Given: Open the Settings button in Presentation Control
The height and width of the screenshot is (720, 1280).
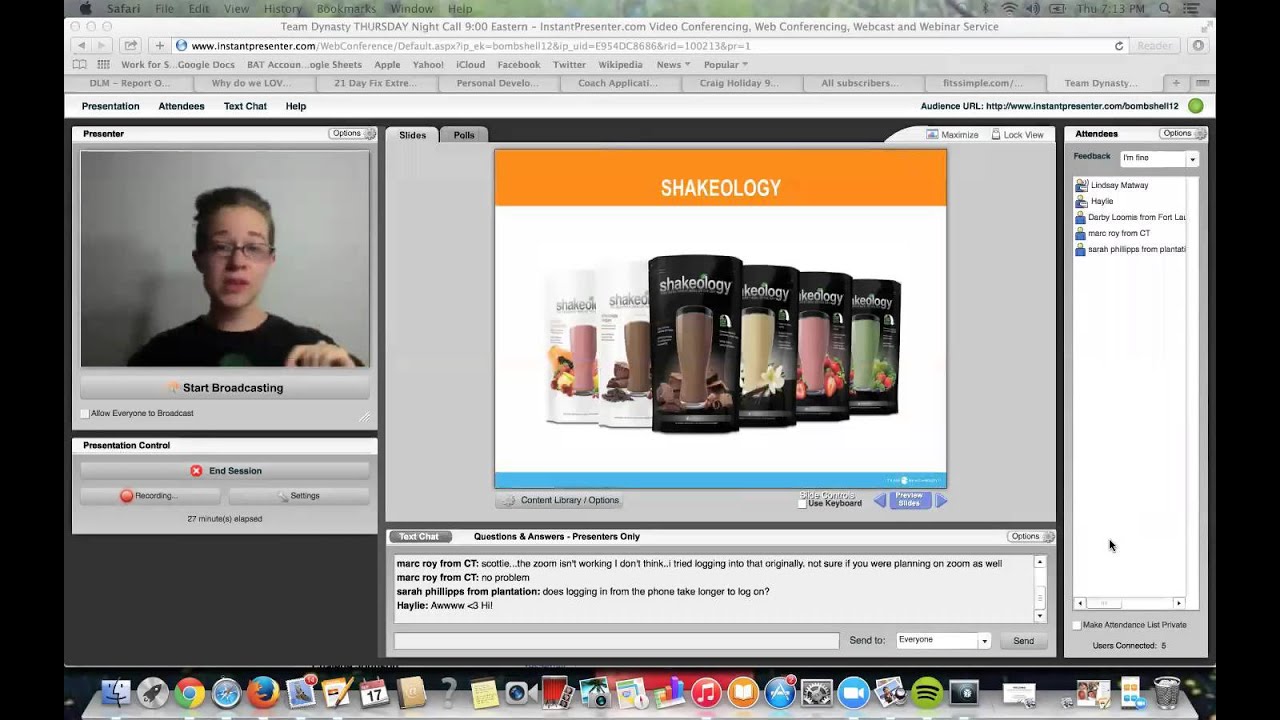Looking at the screenshot, I should (299, 496).
